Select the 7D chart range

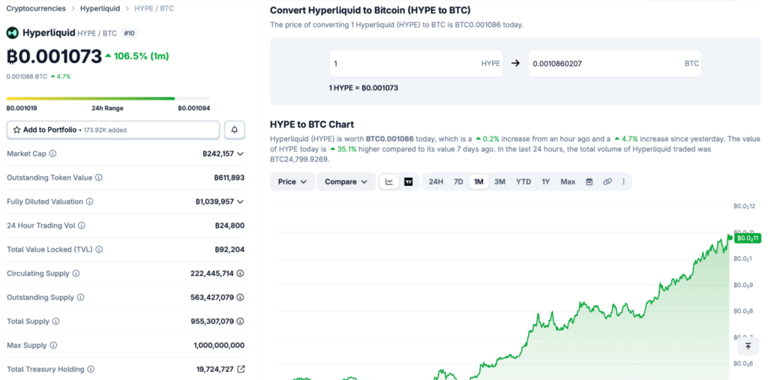click(x=458, y=182)
